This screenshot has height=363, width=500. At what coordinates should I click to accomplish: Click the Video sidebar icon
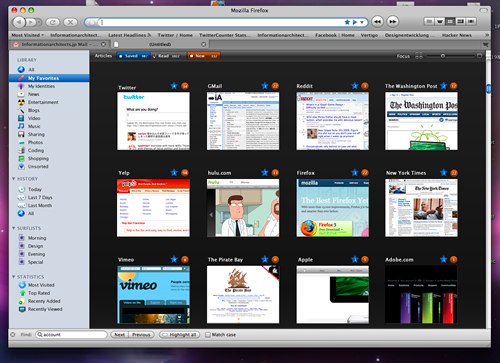point(21,118)
